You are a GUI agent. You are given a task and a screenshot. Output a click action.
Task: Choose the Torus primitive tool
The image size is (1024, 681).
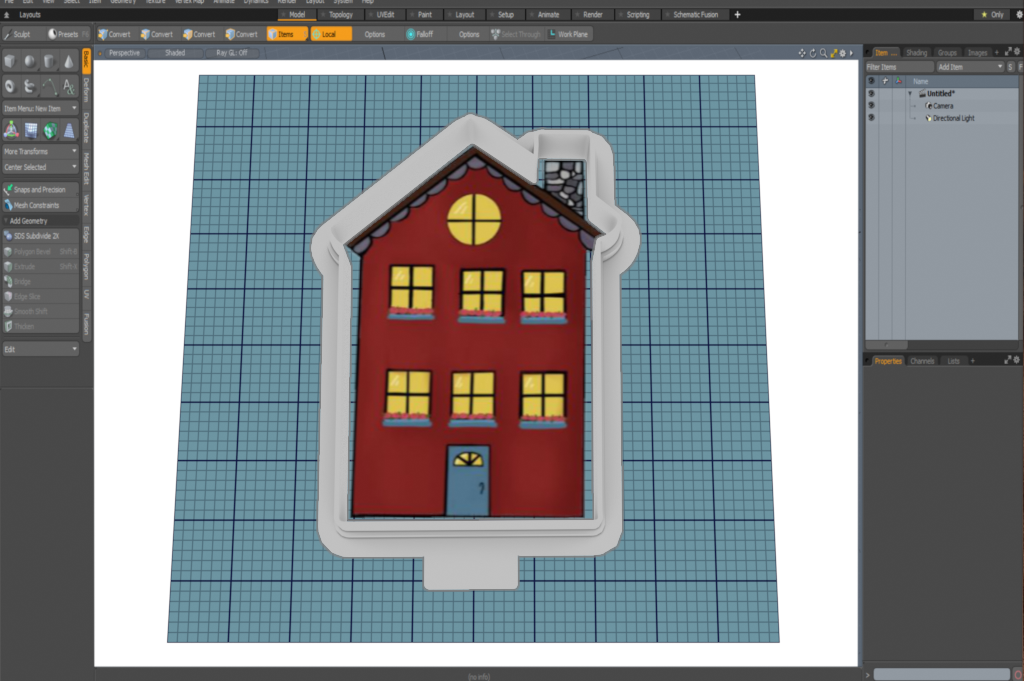tap(10, 86)
